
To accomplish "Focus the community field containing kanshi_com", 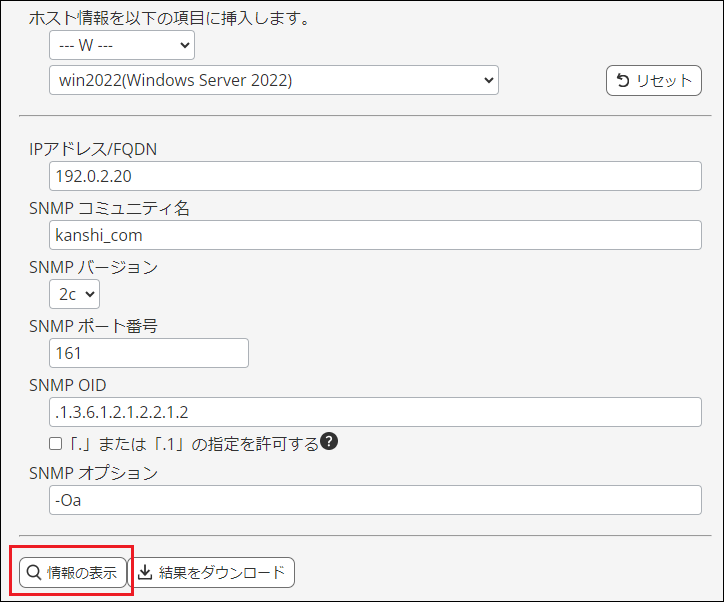I will pos(375,235).
